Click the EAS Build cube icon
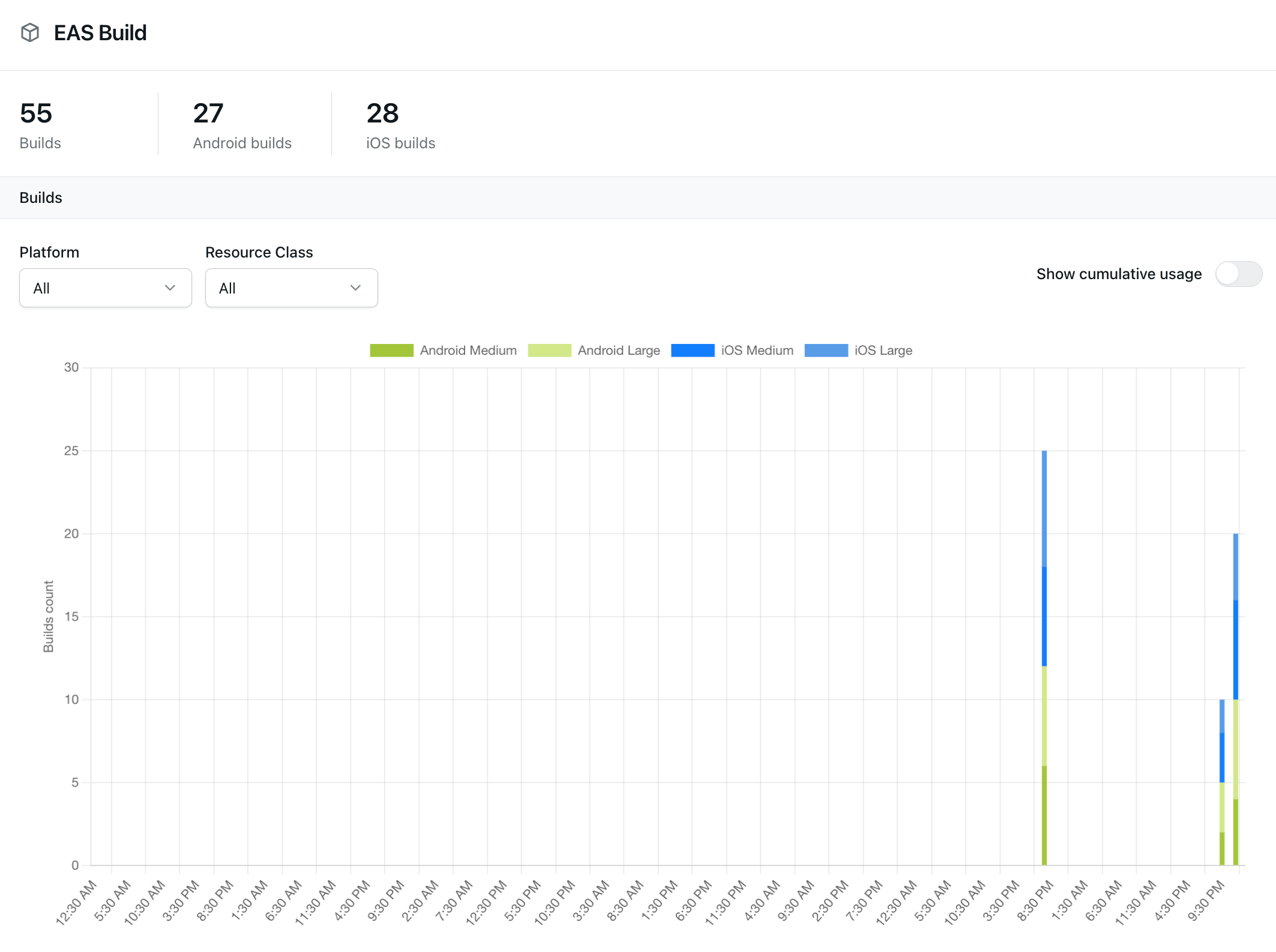 point(31,33)
